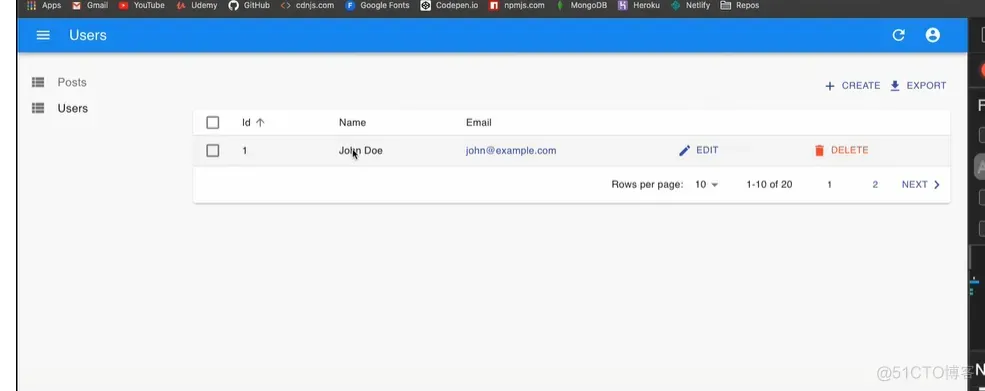The height and width of the screenshot is (391, 985).
Task: Open the rows per page dropdown
Action: [707, 184]
